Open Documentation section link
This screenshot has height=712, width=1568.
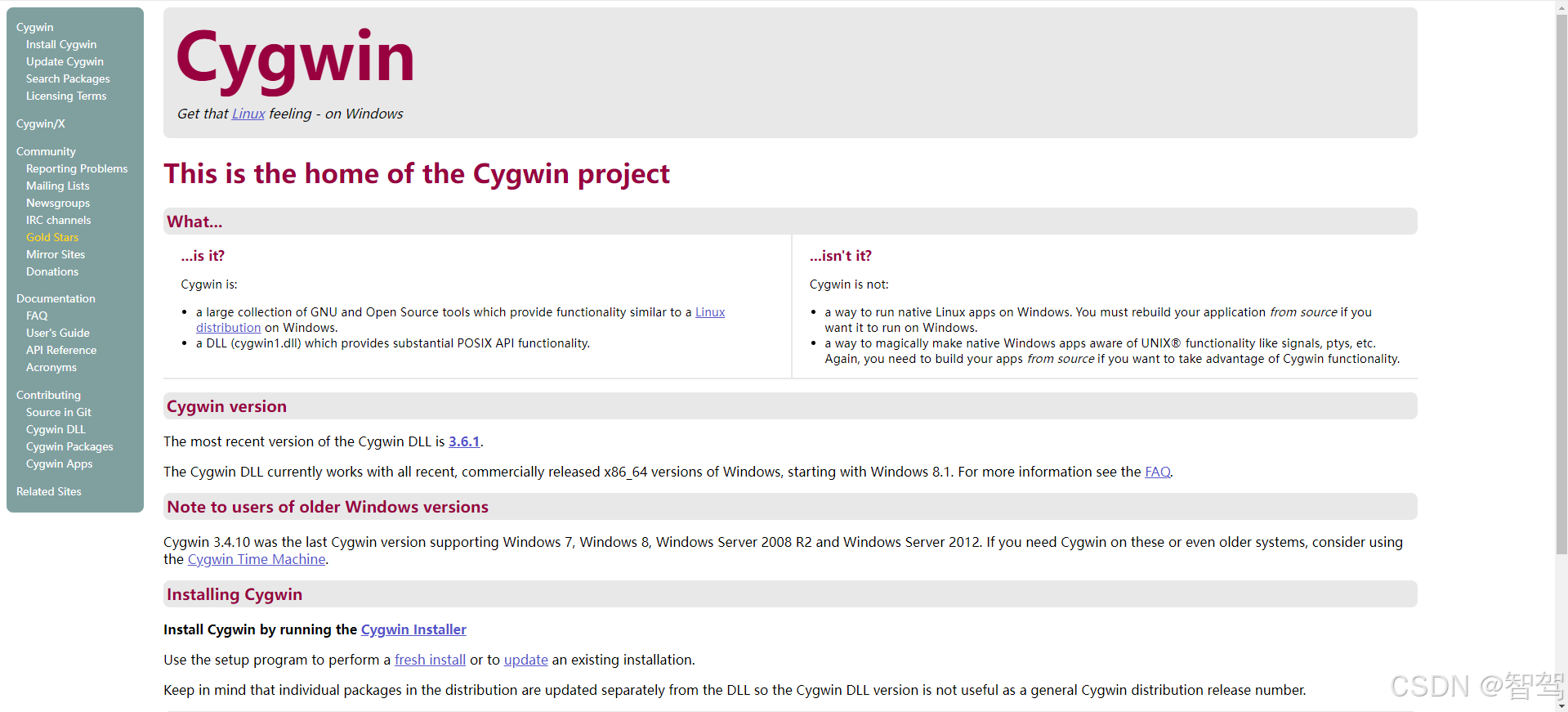pyautogui.click(x=56, y=298)
